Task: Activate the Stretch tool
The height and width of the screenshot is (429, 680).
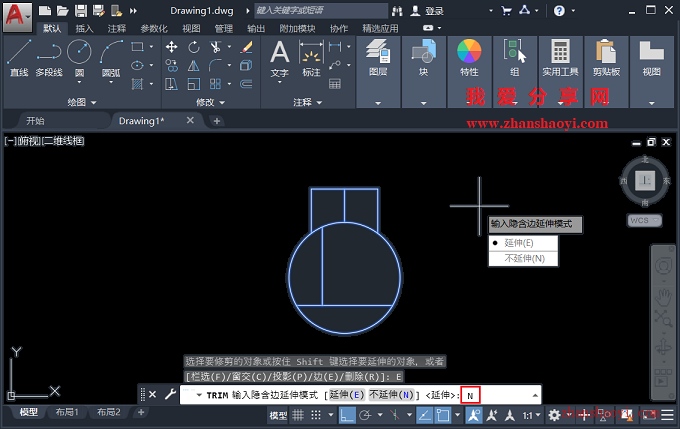Action: click(x=172, y=84)
